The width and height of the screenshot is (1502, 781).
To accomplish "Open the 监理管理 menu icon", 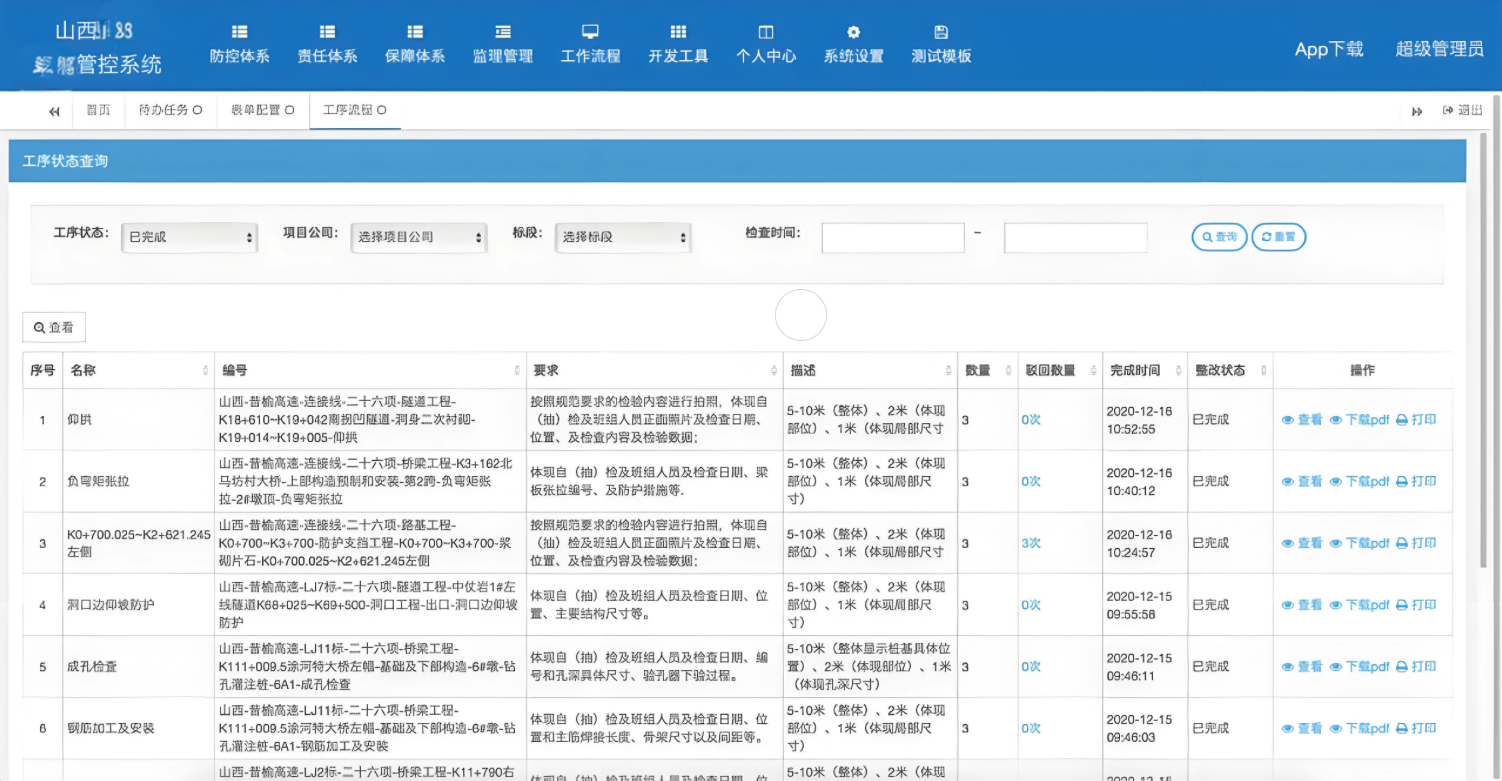I will (503, 32).
